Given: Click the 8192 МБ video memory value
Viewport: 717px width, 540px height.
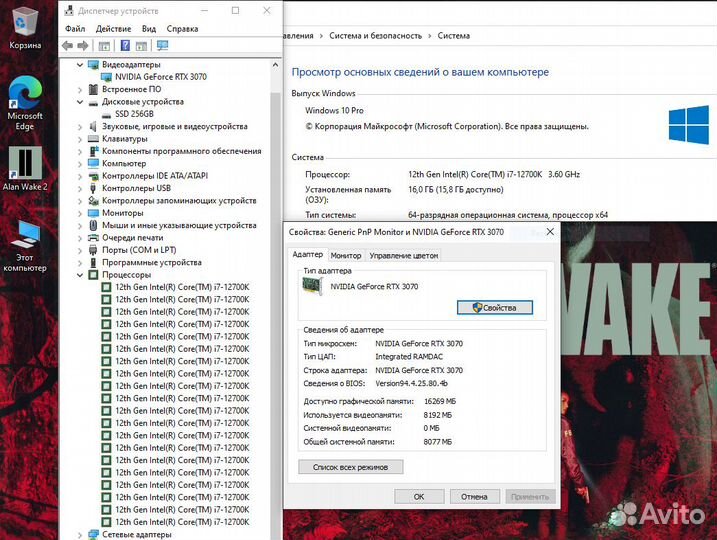Looking at the screenshot, I should click(x=438, y=415).
